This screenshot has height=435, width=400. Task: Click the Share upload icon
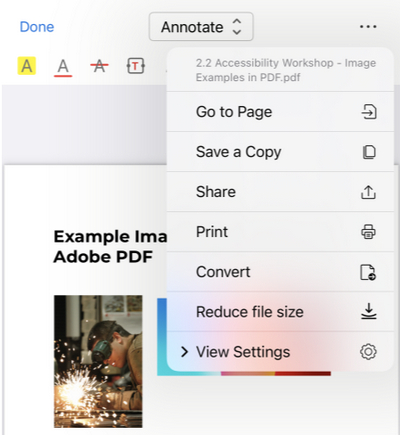(368, 192)
